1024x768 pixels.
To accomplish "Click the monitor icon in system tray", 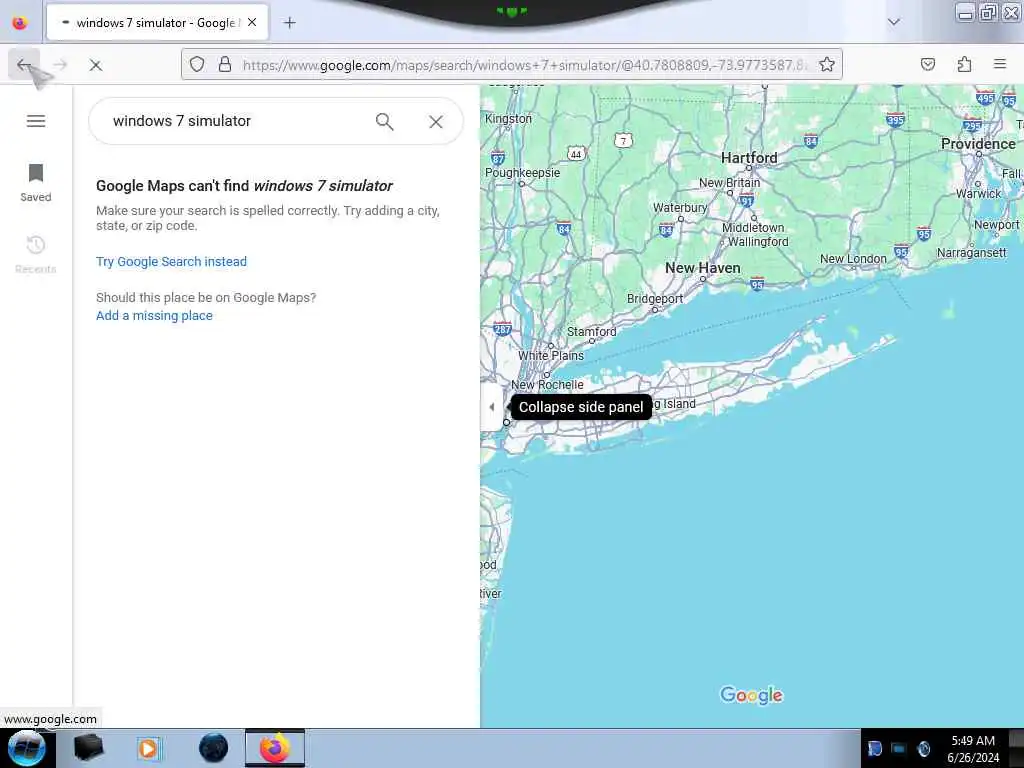I will click(899, 748).
